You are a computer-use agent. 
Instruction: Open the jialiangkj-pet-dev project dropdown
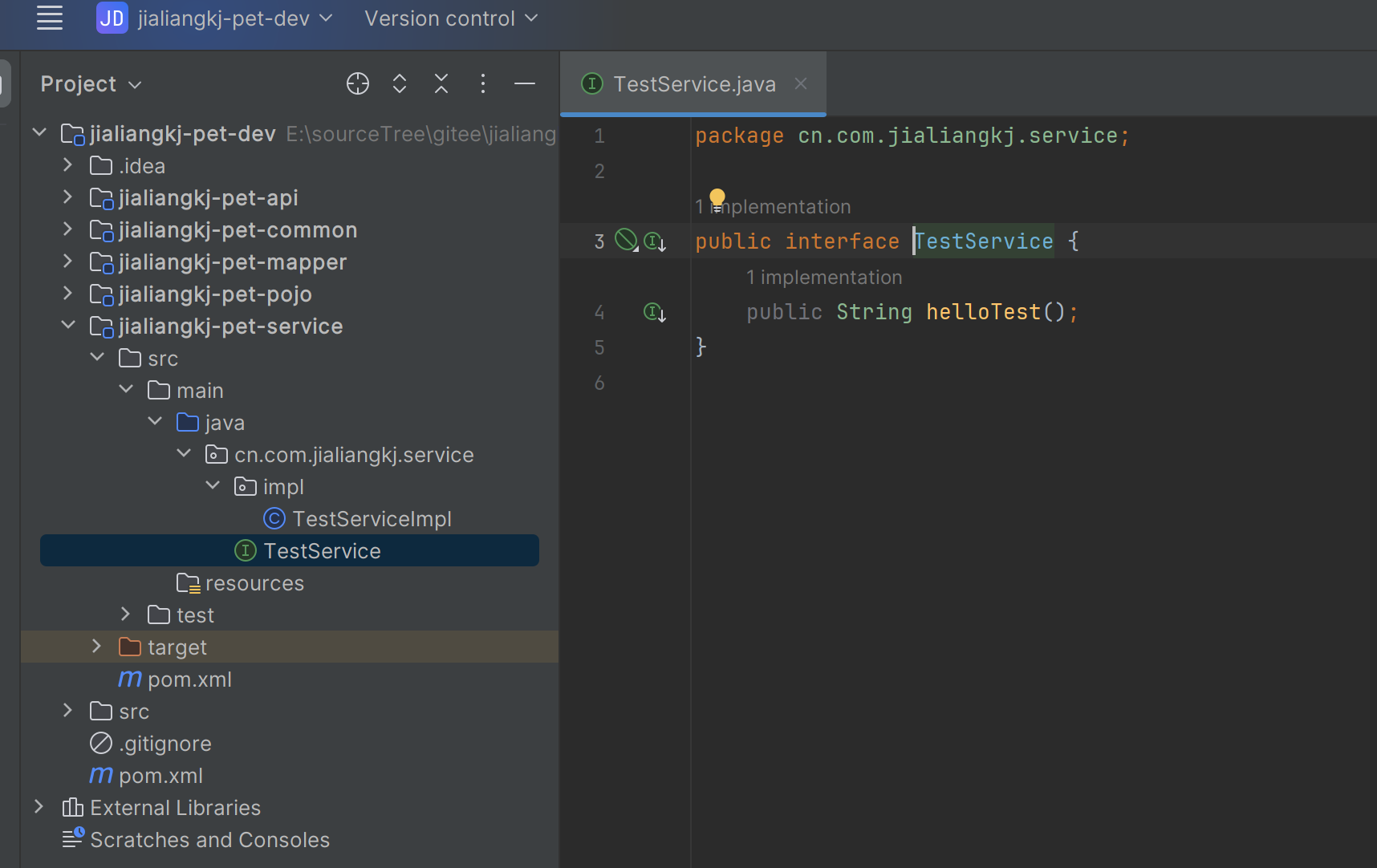(x=234, y=18)
